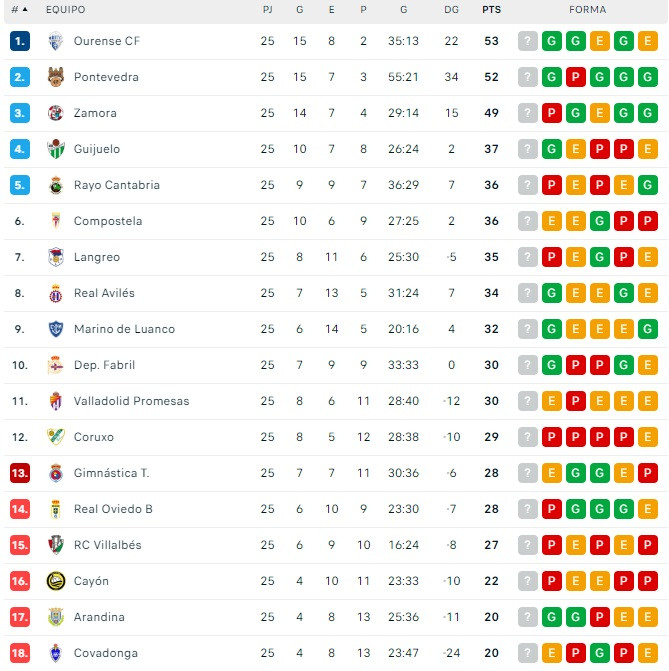Click the Pontevedra team crest icon

(56, 77)
